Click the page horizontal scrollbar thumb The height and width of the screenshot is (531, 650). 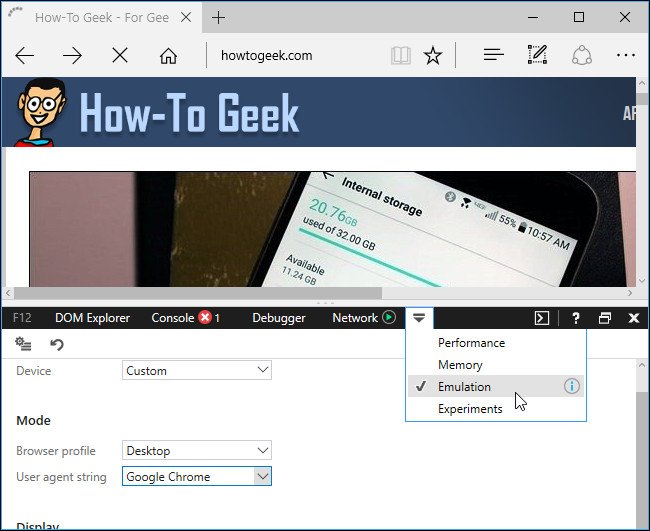point(198,293)
